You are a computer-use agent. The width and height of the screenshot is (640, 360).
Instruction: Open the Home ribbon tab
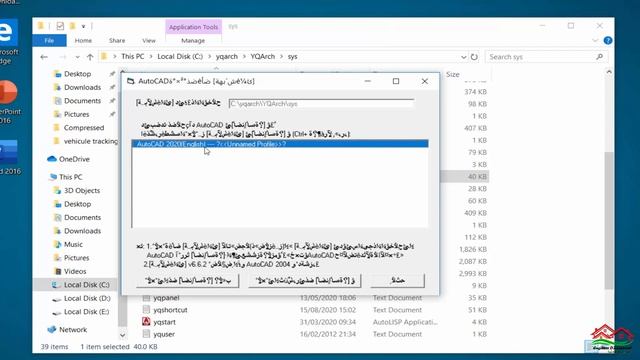click(x=83, y=40)
